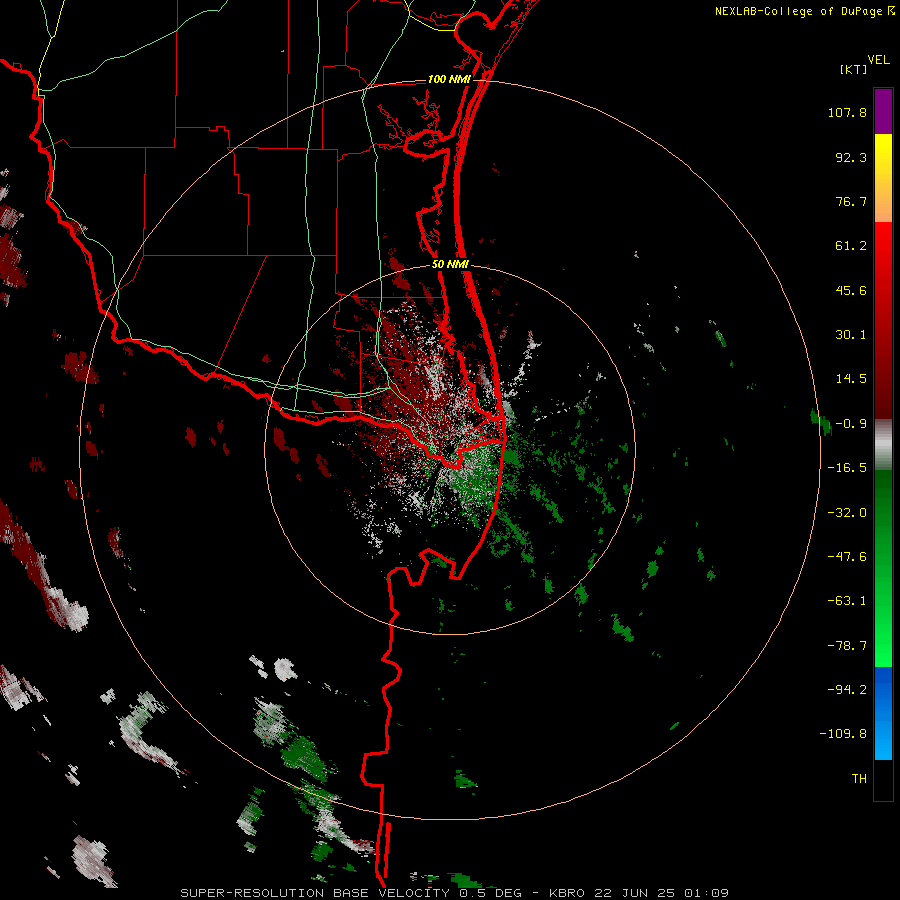
Task: Click the purple segment of the velocity color bar
Action: pos(883,111)
